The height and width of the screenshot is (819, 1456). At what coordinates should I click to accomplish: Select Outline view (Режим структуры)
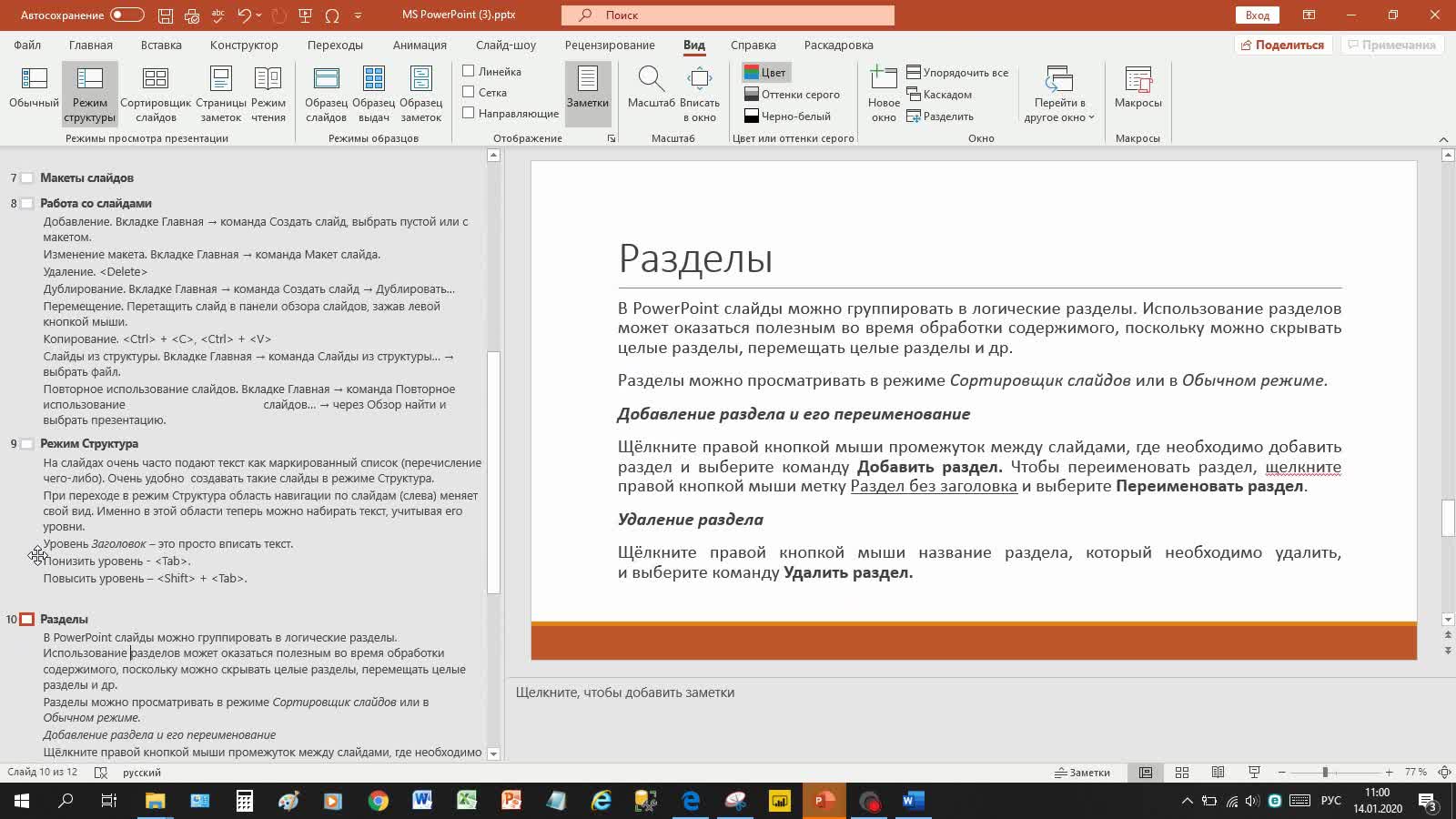(x=89, y=93)
